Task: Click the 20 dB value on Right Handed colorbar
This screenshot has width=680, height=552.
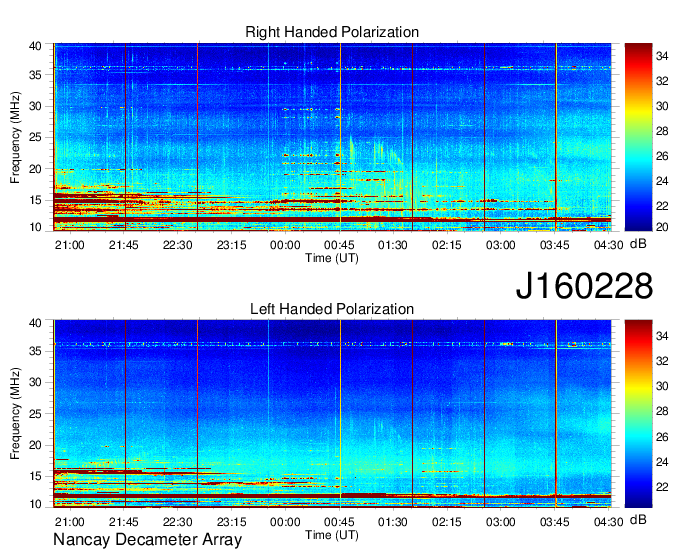Action: pos(662,227)
